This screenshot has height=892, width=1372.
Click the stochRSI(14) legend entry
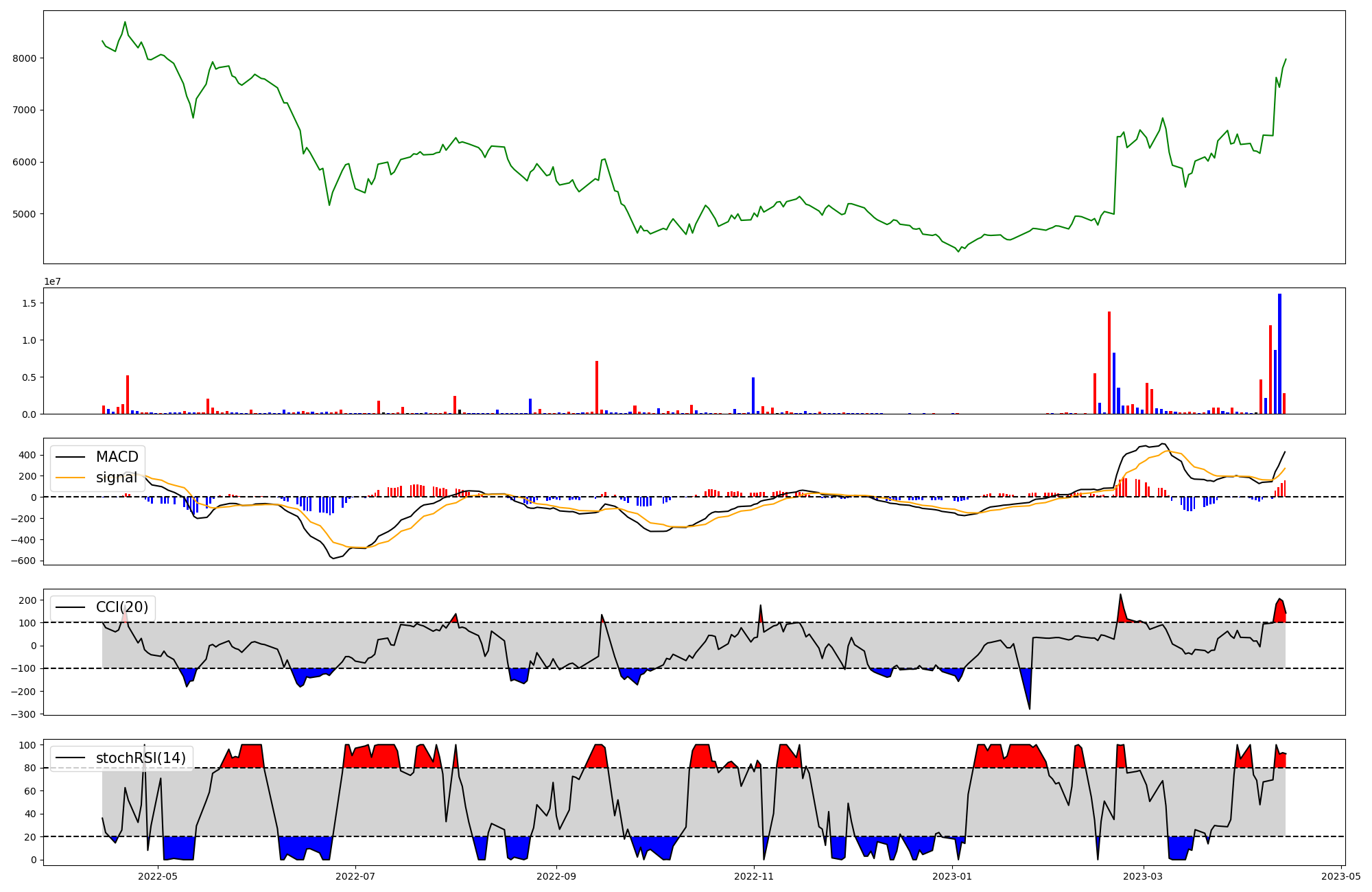pos(140,758)
